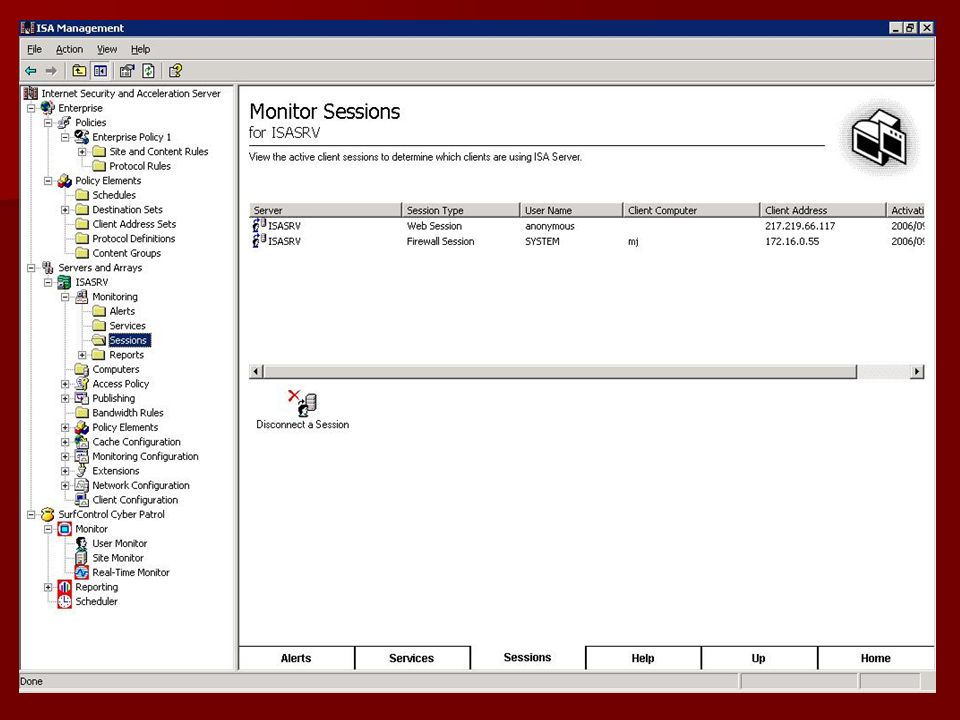Screen dimensions: 960x720
Task: Click the Up bottom tab
Action: pyautogui.click(x=759, y=658)
